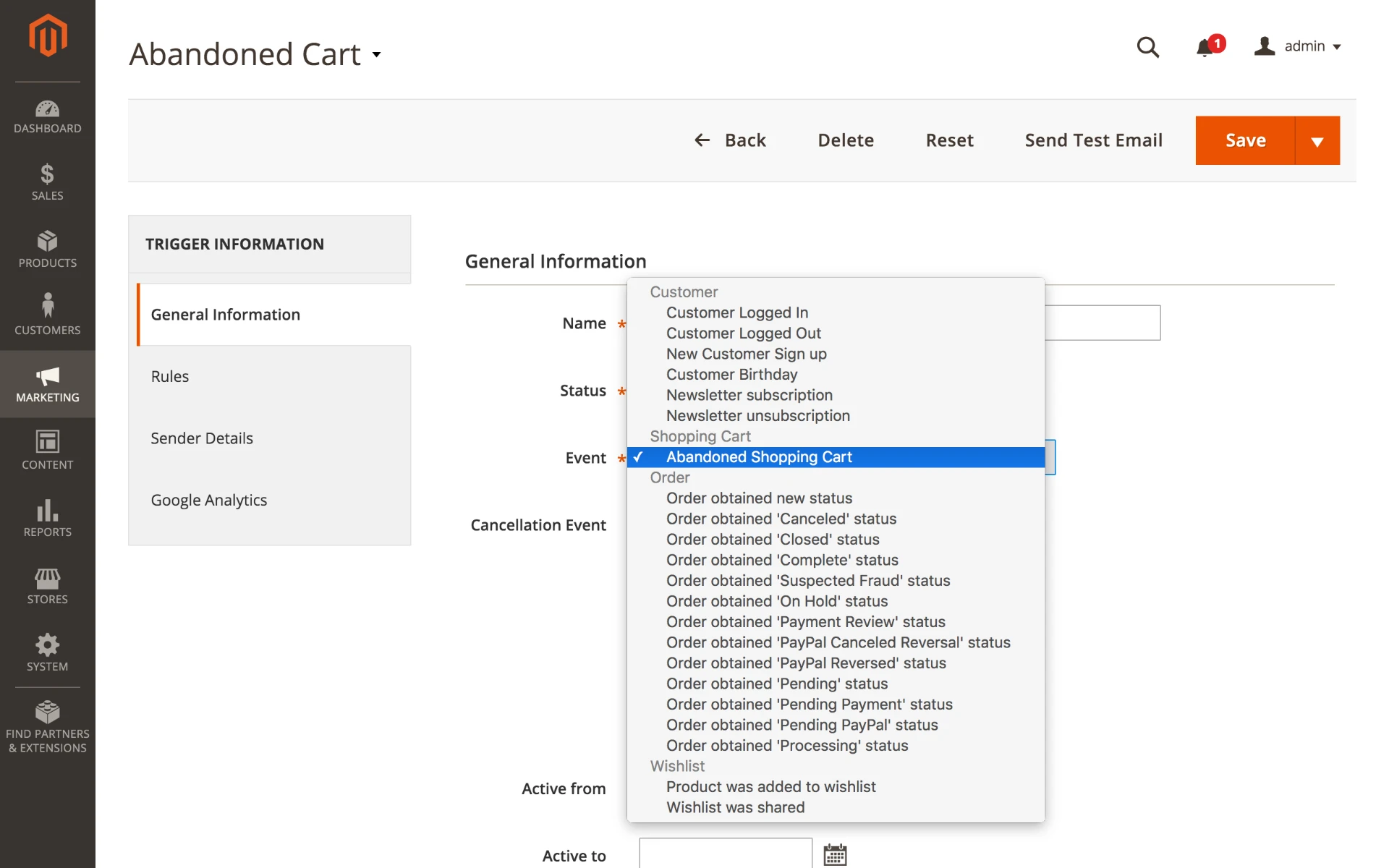Open the Reports section icon

point(47,515)
